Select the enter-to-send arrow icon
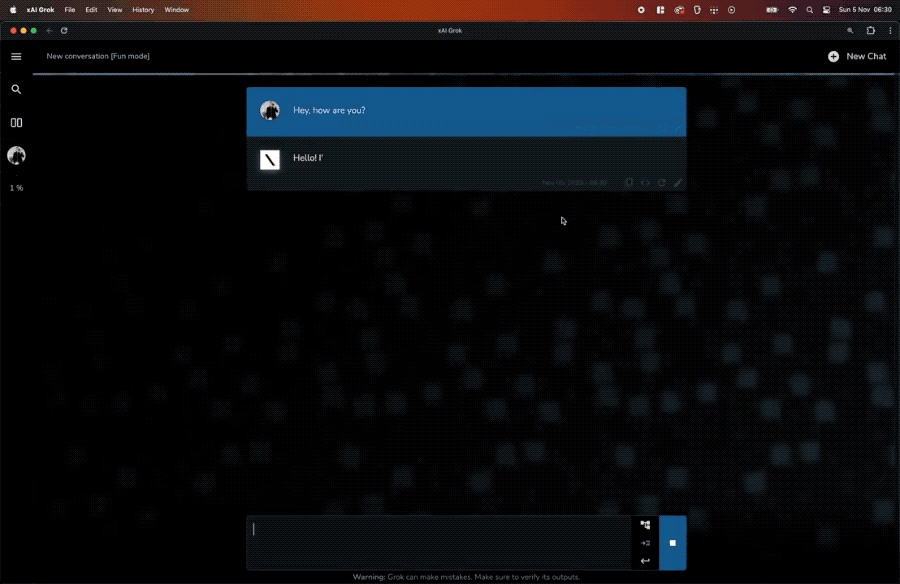The width and height of the screenshot is (900, 584). point(644,560)
